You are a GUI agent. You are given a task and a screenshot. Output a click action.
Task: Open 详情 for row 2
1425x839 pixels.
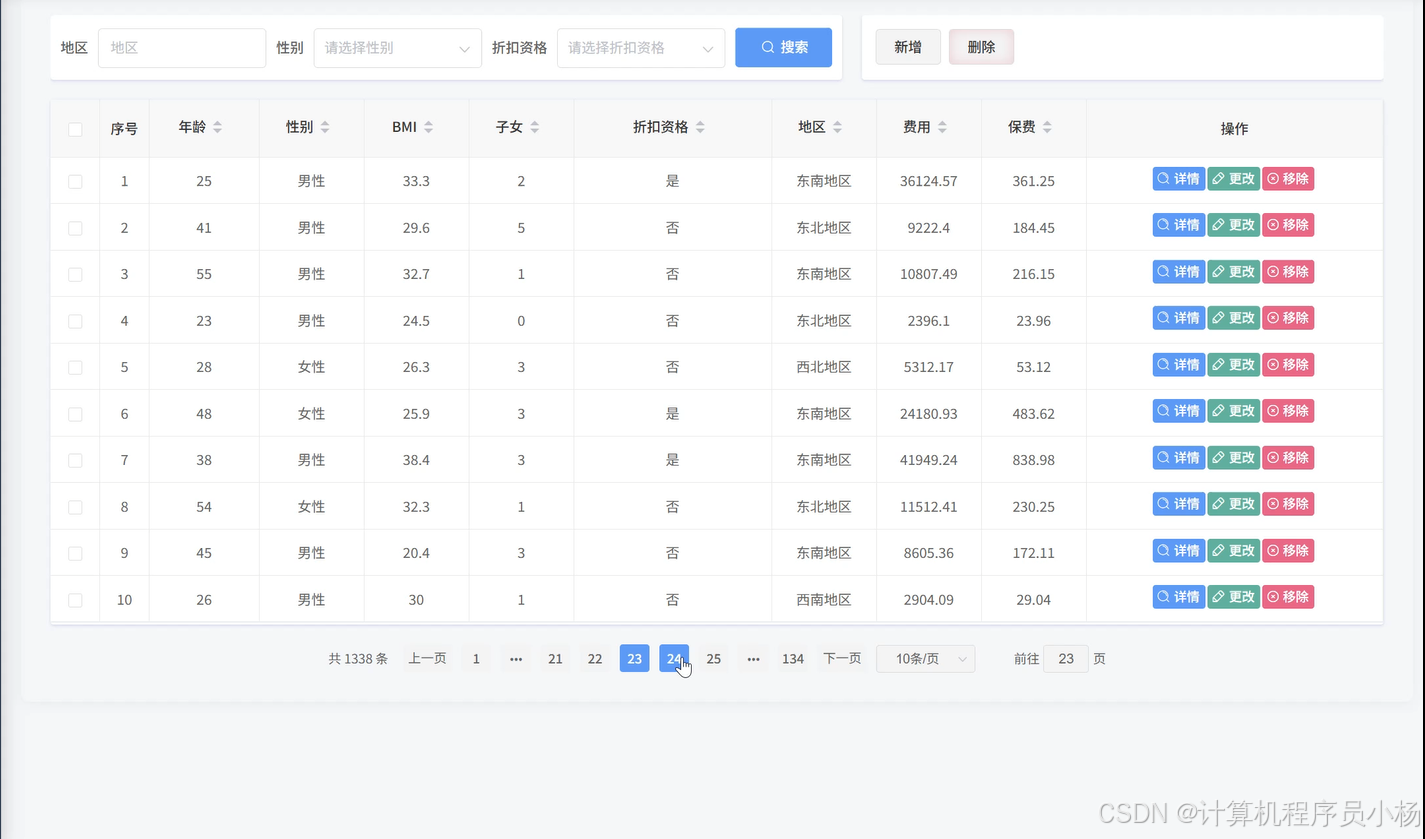pos(1179,225)
